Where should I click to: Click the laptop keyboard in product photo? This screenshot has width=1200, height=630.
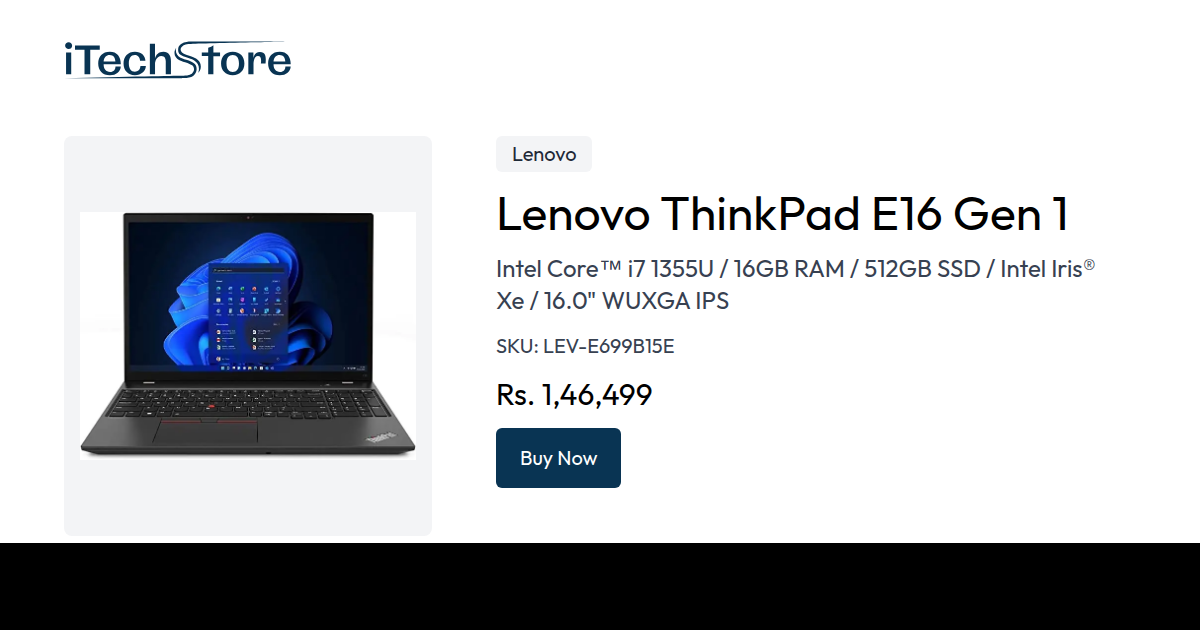pyautogui.click(x=248, y=402)
